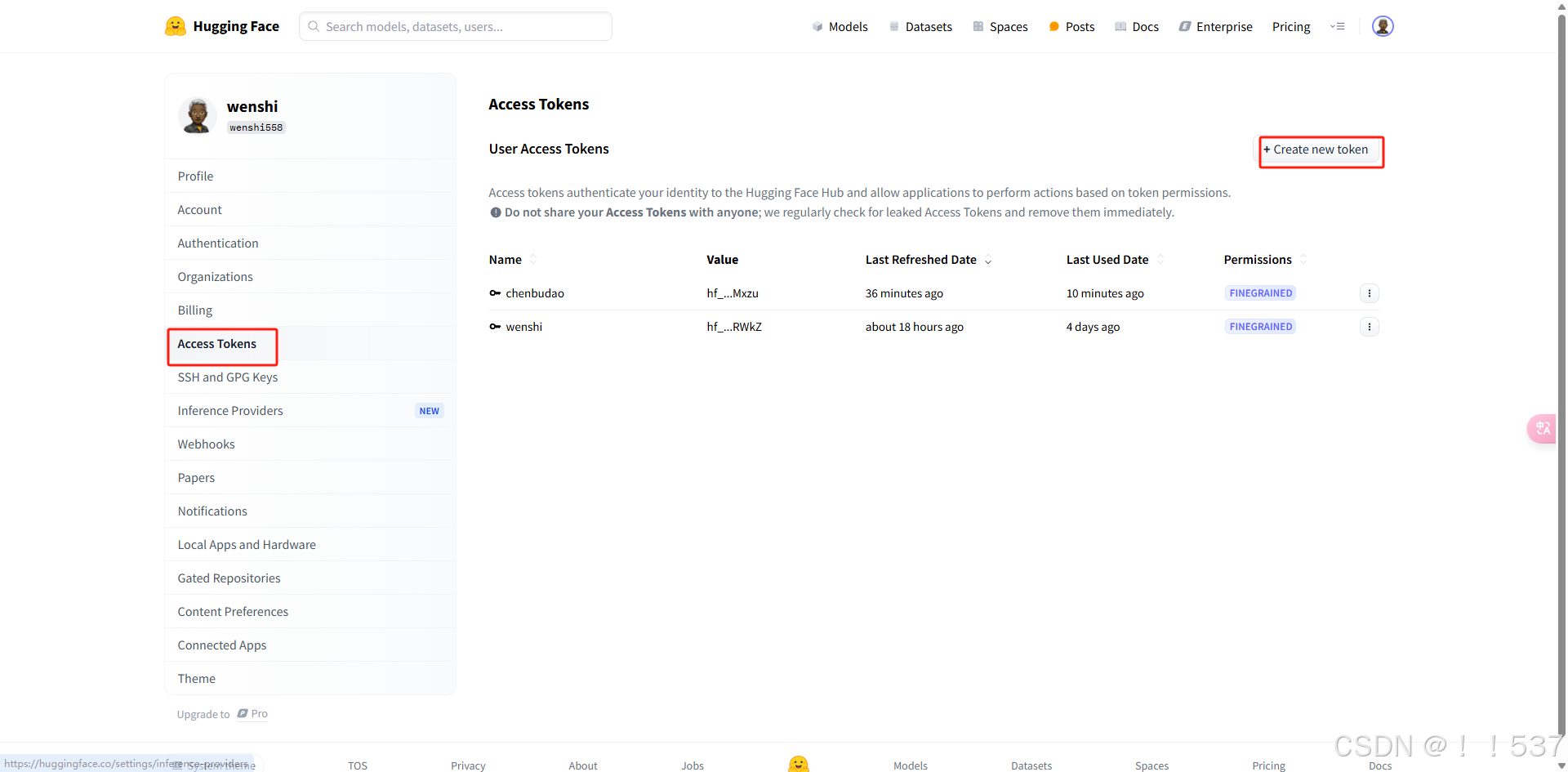Open Billing settings in sidebar
This screenshot has width=1568, height=772.
coord(310,310)
